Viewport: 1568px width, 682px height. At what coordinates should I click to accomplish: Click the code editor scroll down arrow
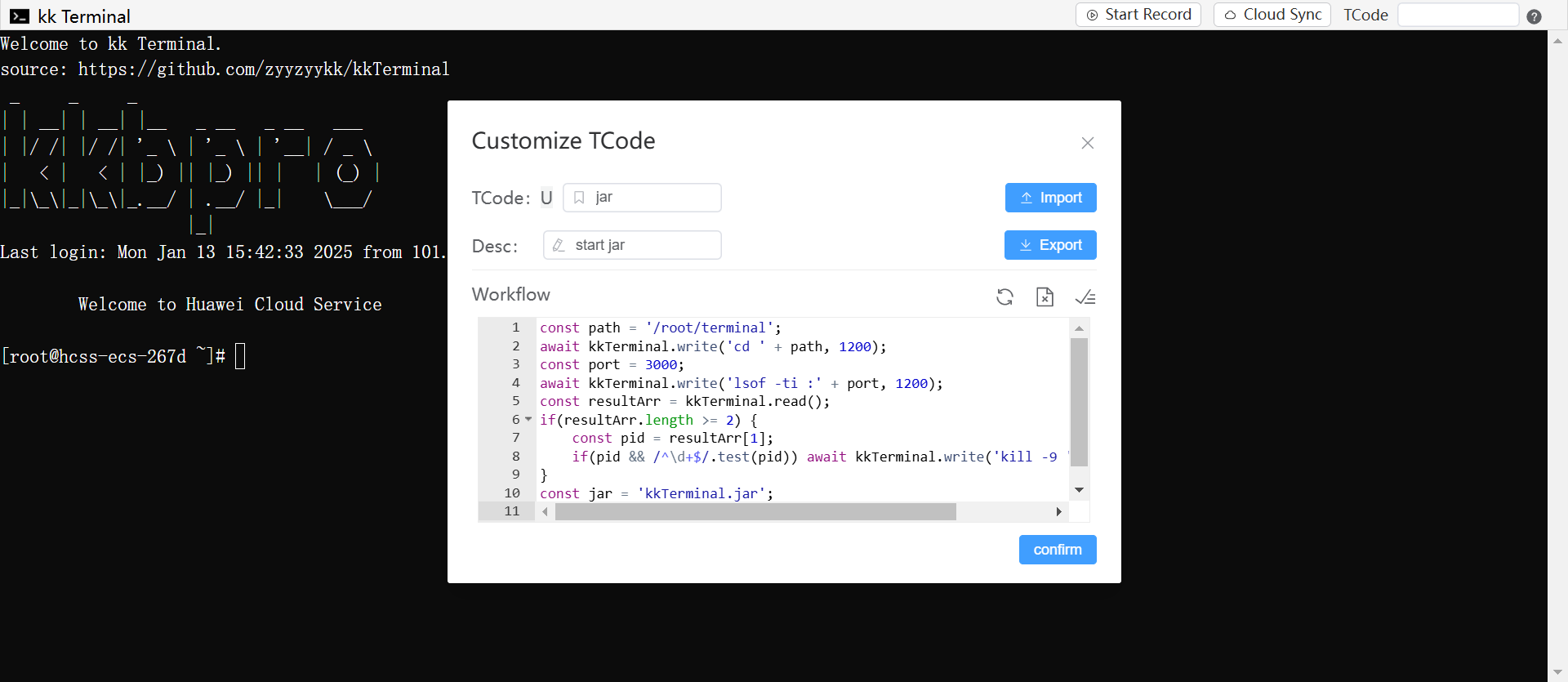pyautogui.click(x=1079, y=490)
